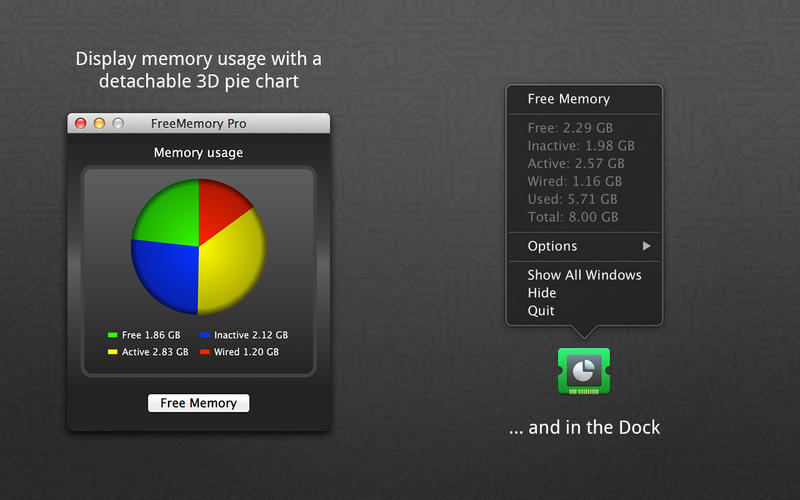Click the 'Inactive: 1.98 GB' menu entry
Viewport: 800px width, 500px height.
coord(581,146)
